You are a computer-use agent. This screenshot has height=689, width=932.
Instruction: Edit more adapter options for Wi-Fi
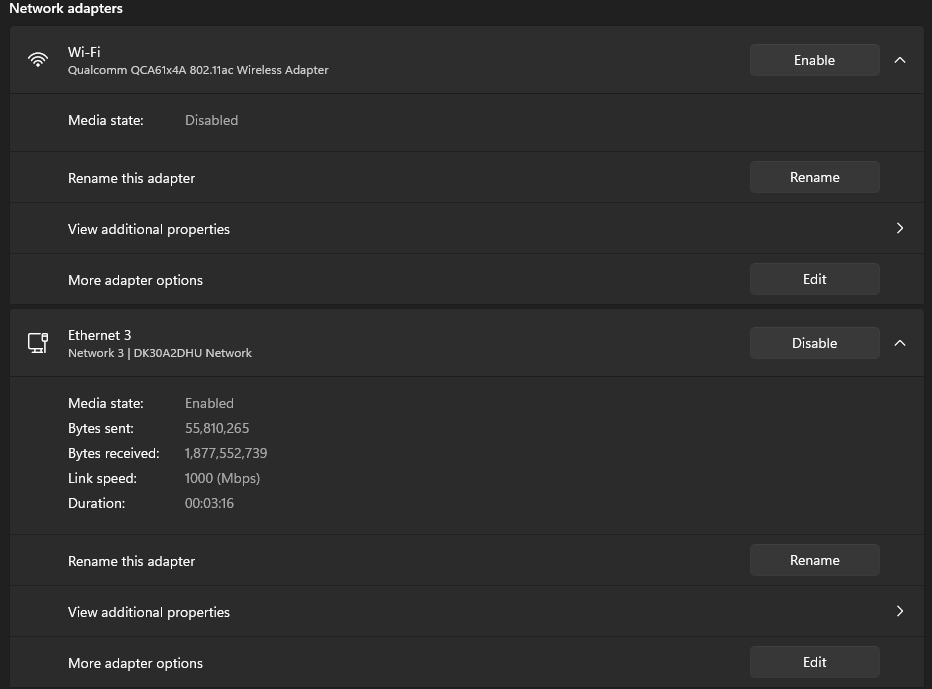click(814, 279)
